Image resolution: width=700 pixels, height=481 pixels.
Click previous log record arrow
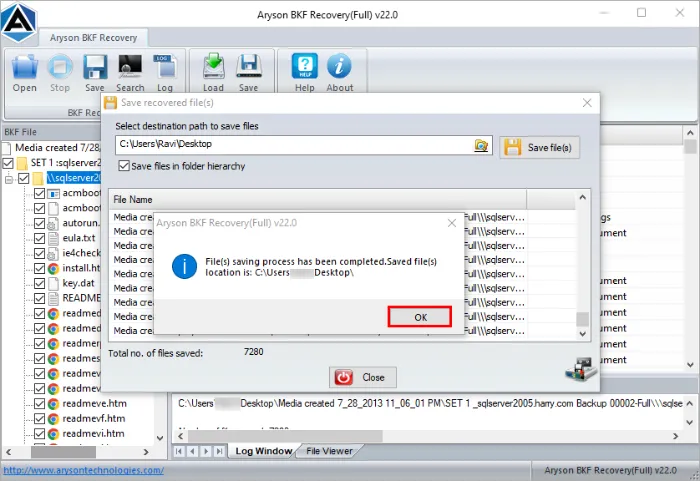click(x=192, y=451)
